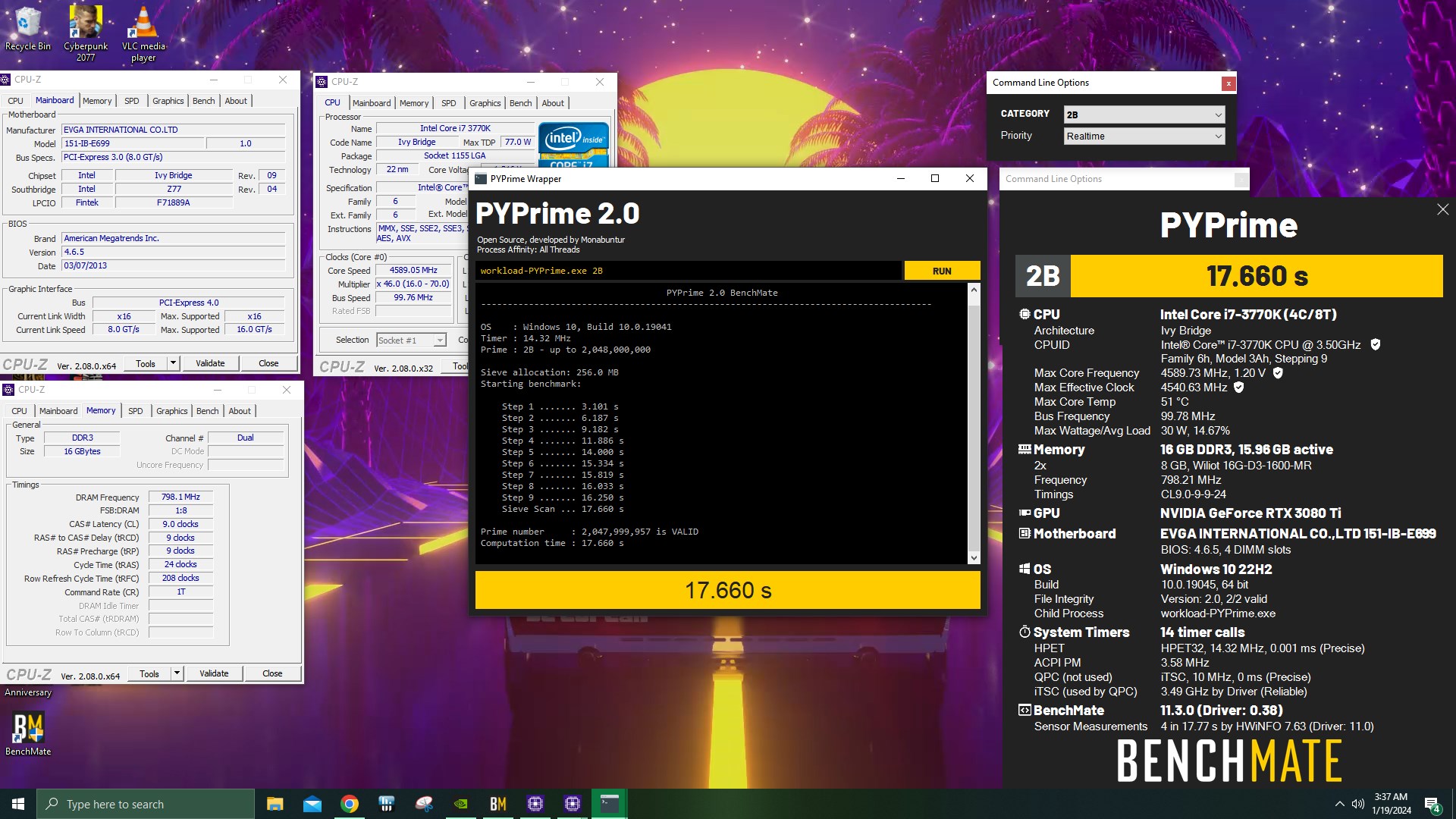
Task: Expand Tools dropdown arrow in Mainboard CPU-Z
Action: coord(174,363)
